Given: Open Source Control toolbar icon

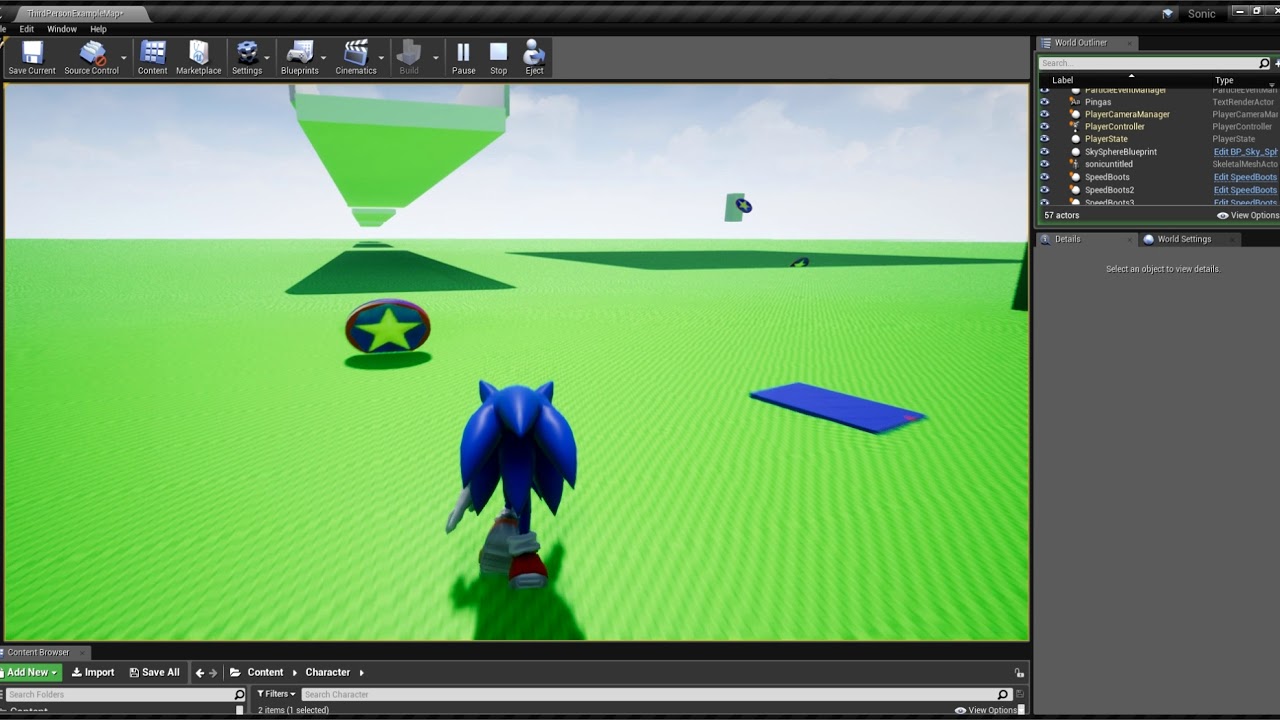Looking at the screenshot, I should click(x=91, y=58).
